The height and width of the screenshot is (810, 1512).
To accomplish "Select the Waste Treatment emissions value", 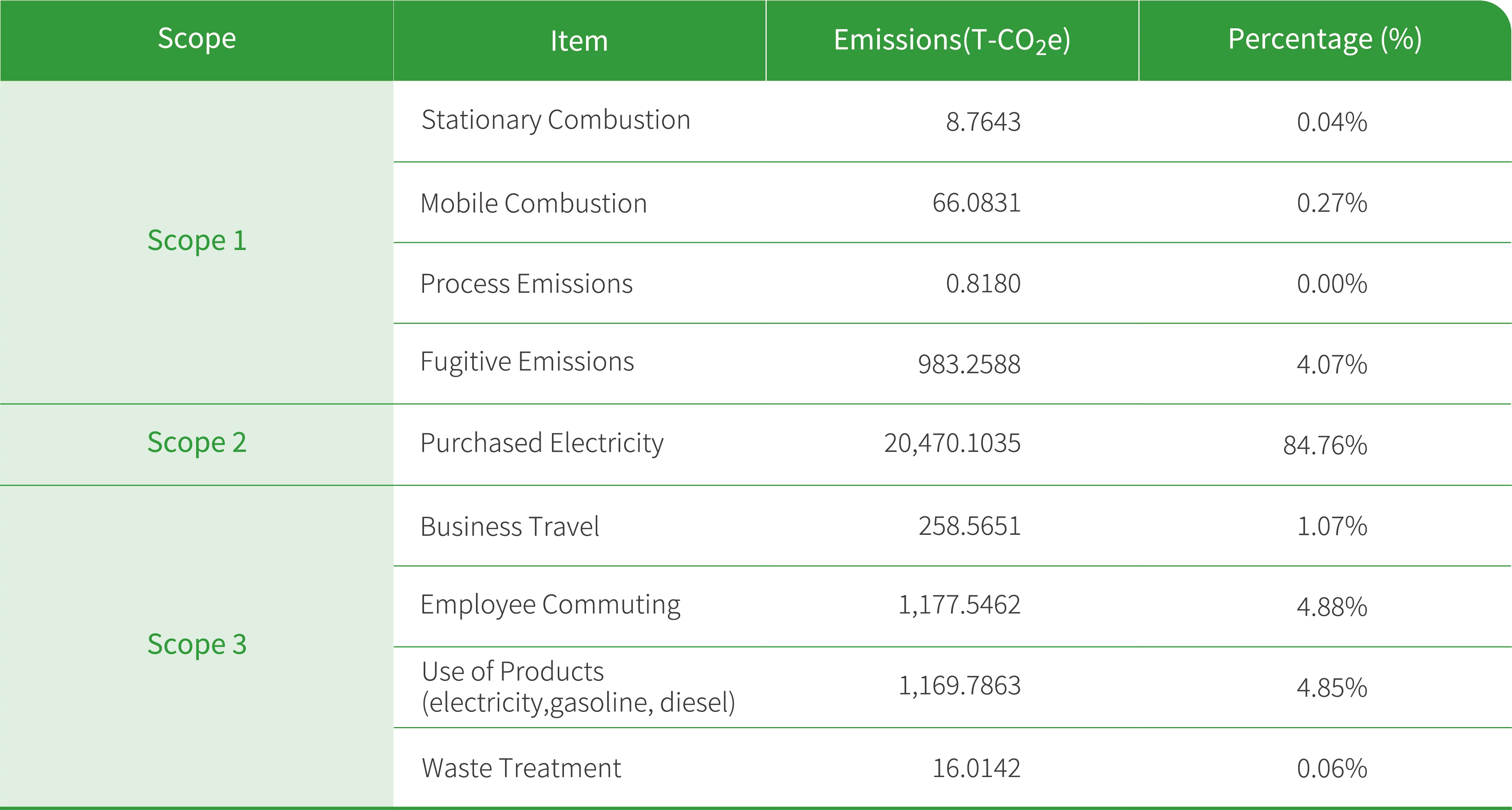I will (976, 768).
